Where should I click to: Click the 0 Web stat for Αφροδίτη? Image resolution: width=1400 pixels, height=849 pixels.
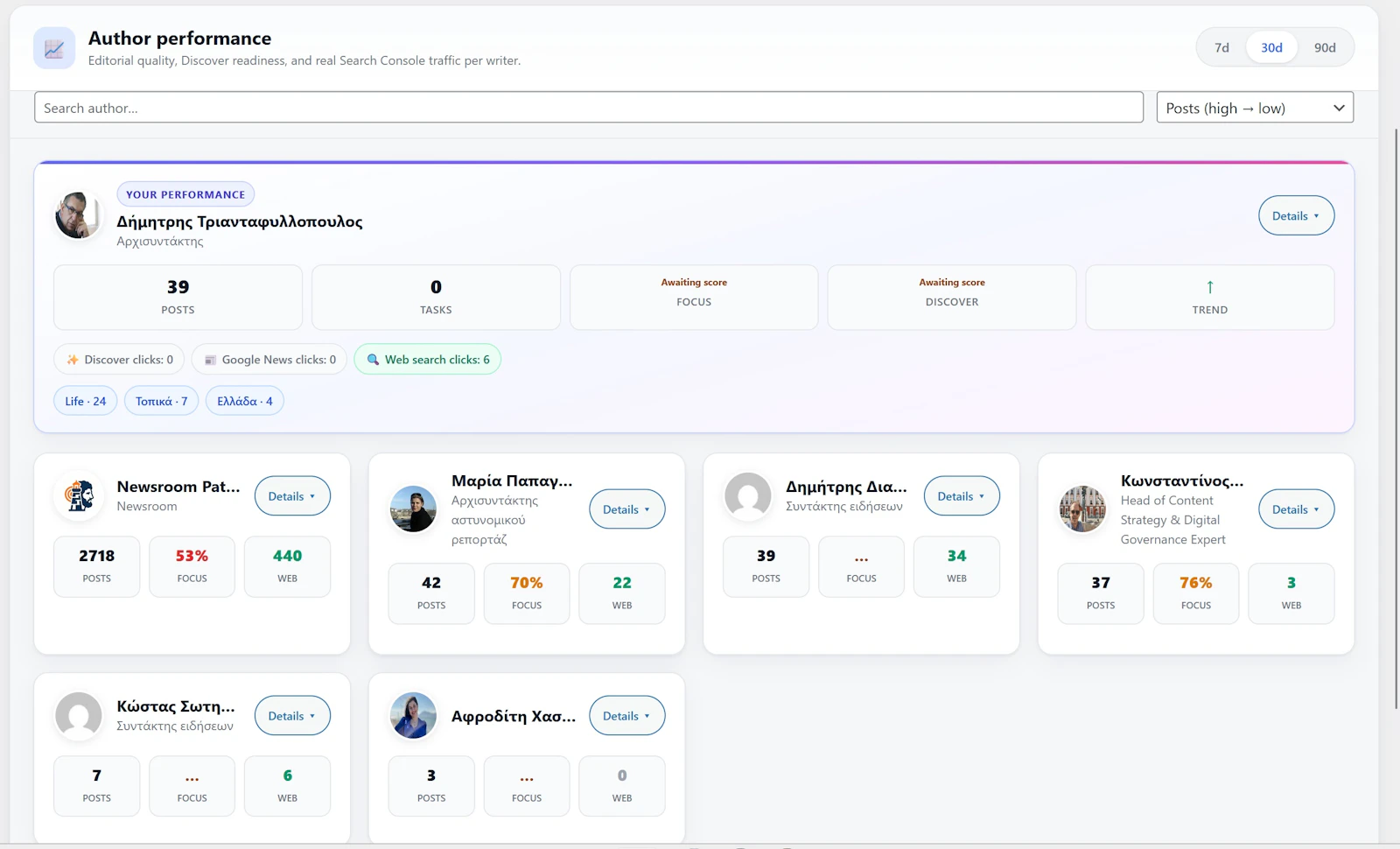[622, 786]
